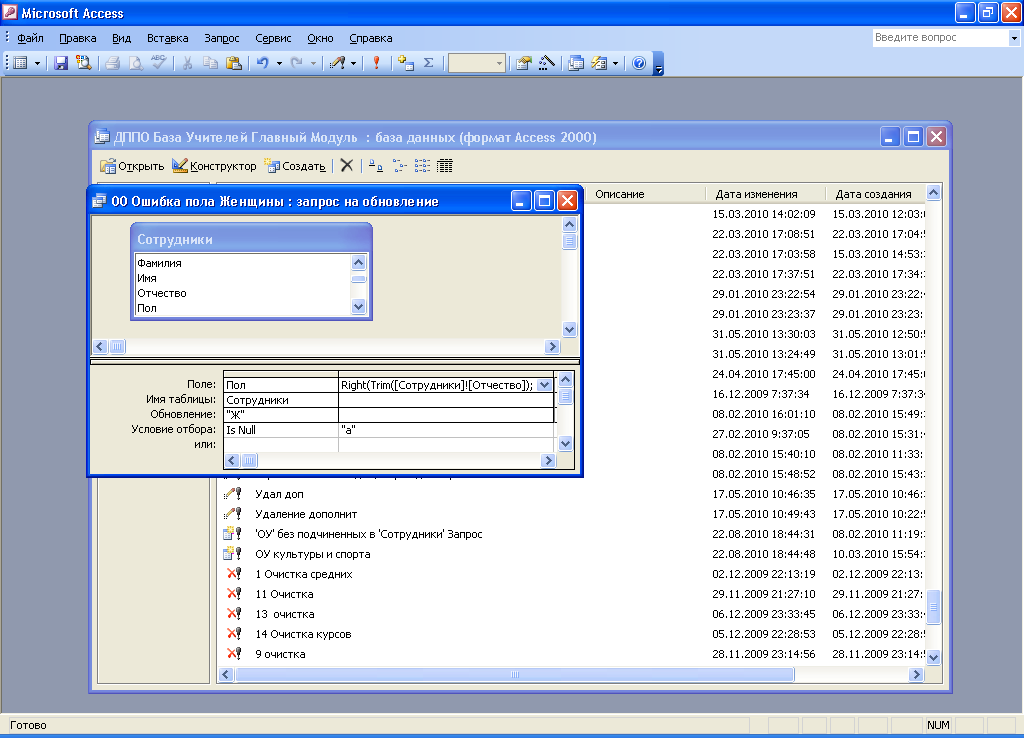Click the File Search toolbar icon
Image resolution: width=1024 pixels, height=738 pixels.
point(83,63)
